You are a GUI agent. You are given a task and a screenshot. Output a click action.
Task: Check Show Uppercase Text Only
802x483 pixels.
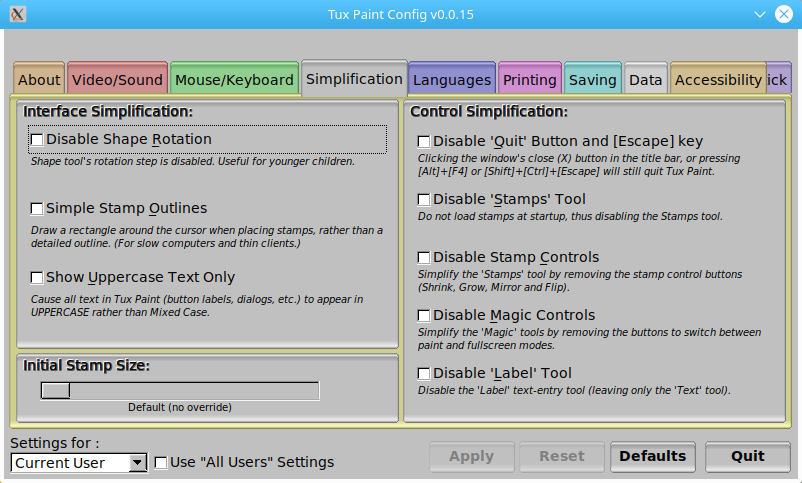[x=37, y=278]
